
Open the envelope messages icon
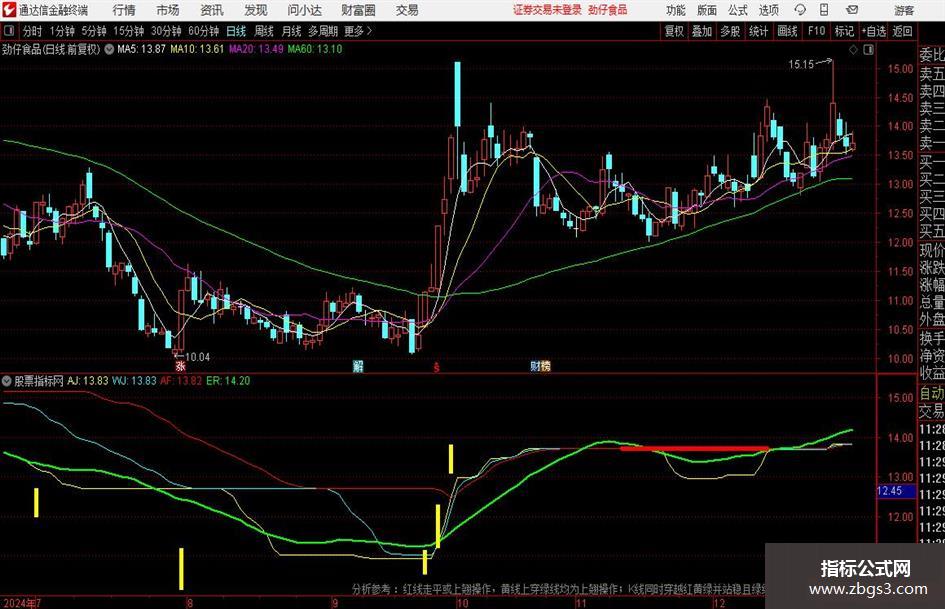tap(852, 10)
